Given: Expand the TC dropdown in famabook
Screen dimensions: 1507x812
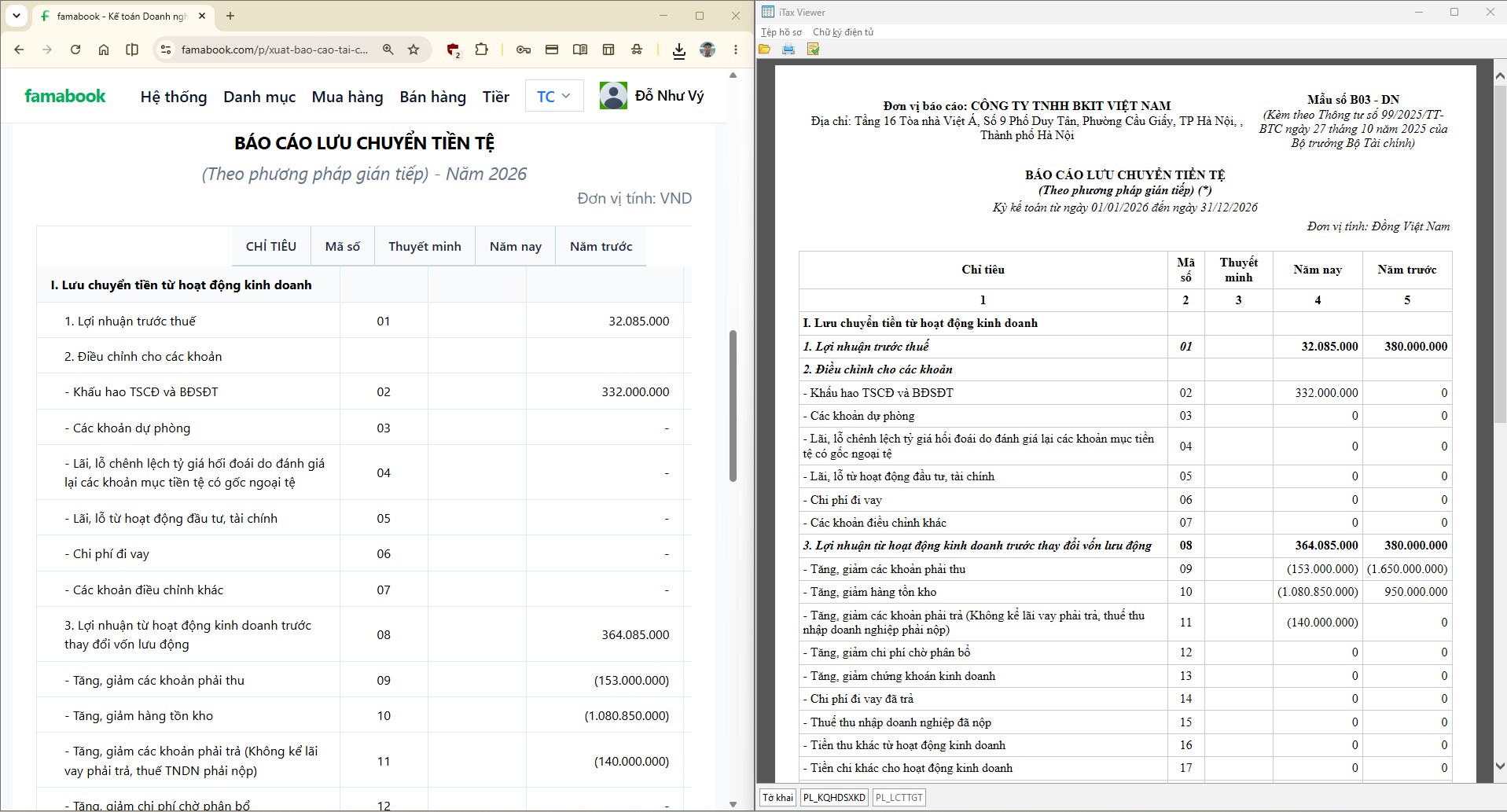Looking at the screenshot, I should (x=554, y=96).
